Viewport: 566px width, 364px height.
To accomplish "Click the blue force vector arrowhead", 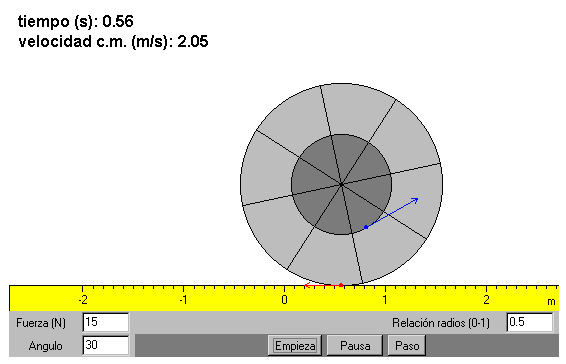I will tap(415, 200).
